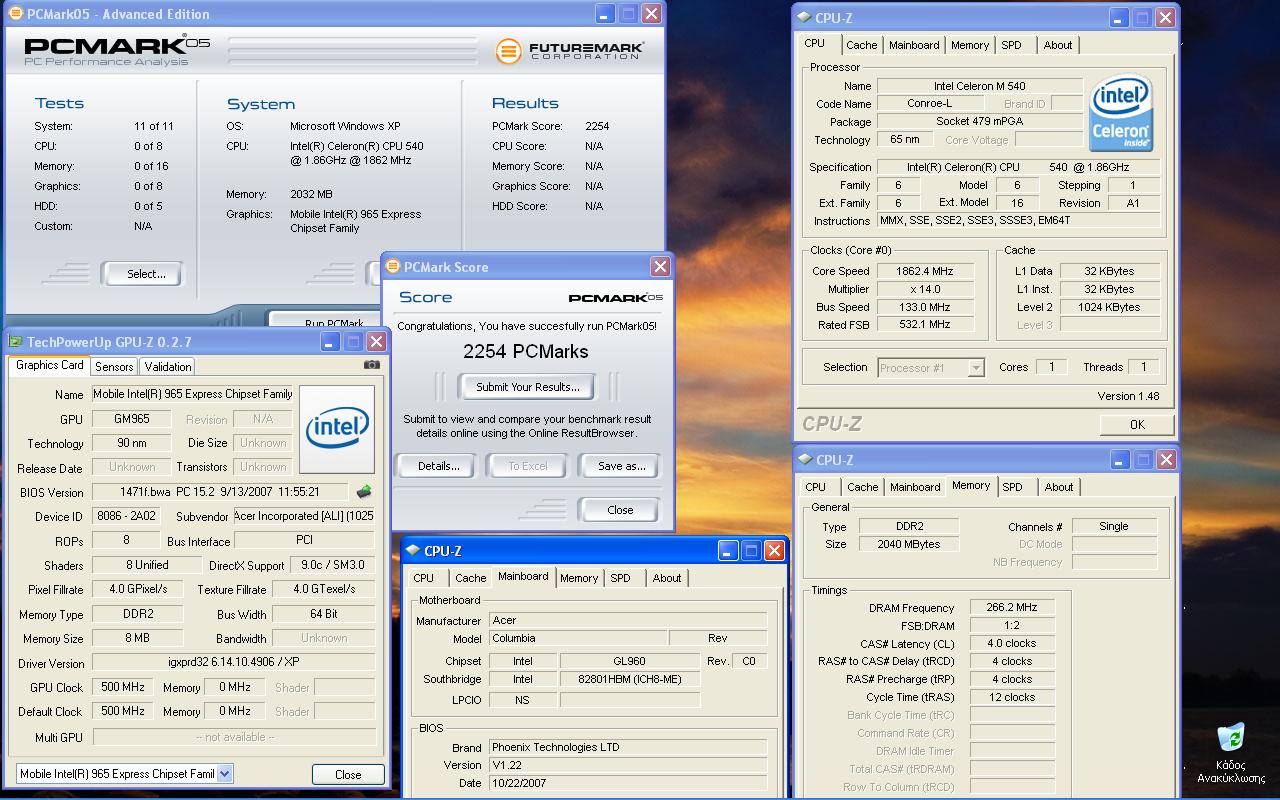Click the Save as... button
Screen dimensions: 1280x800
620,466
